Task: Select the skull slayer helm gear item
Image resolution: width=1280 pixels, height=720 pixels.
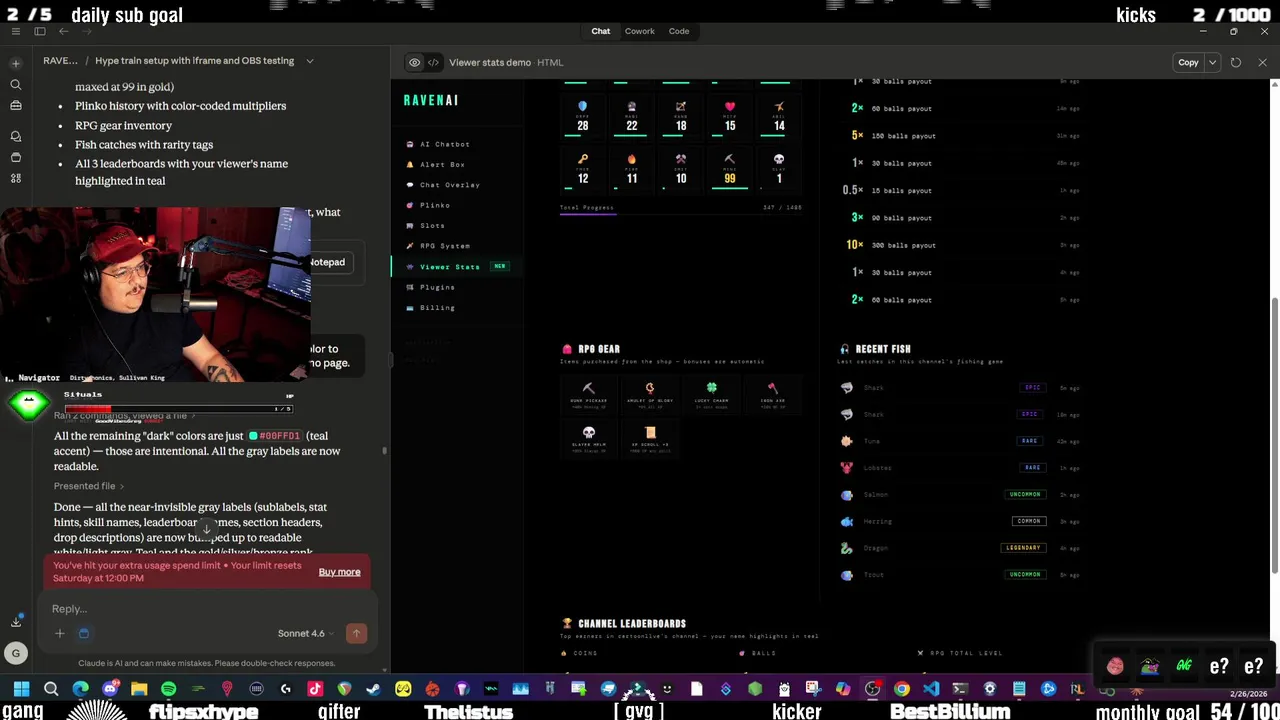Action: 588,439
